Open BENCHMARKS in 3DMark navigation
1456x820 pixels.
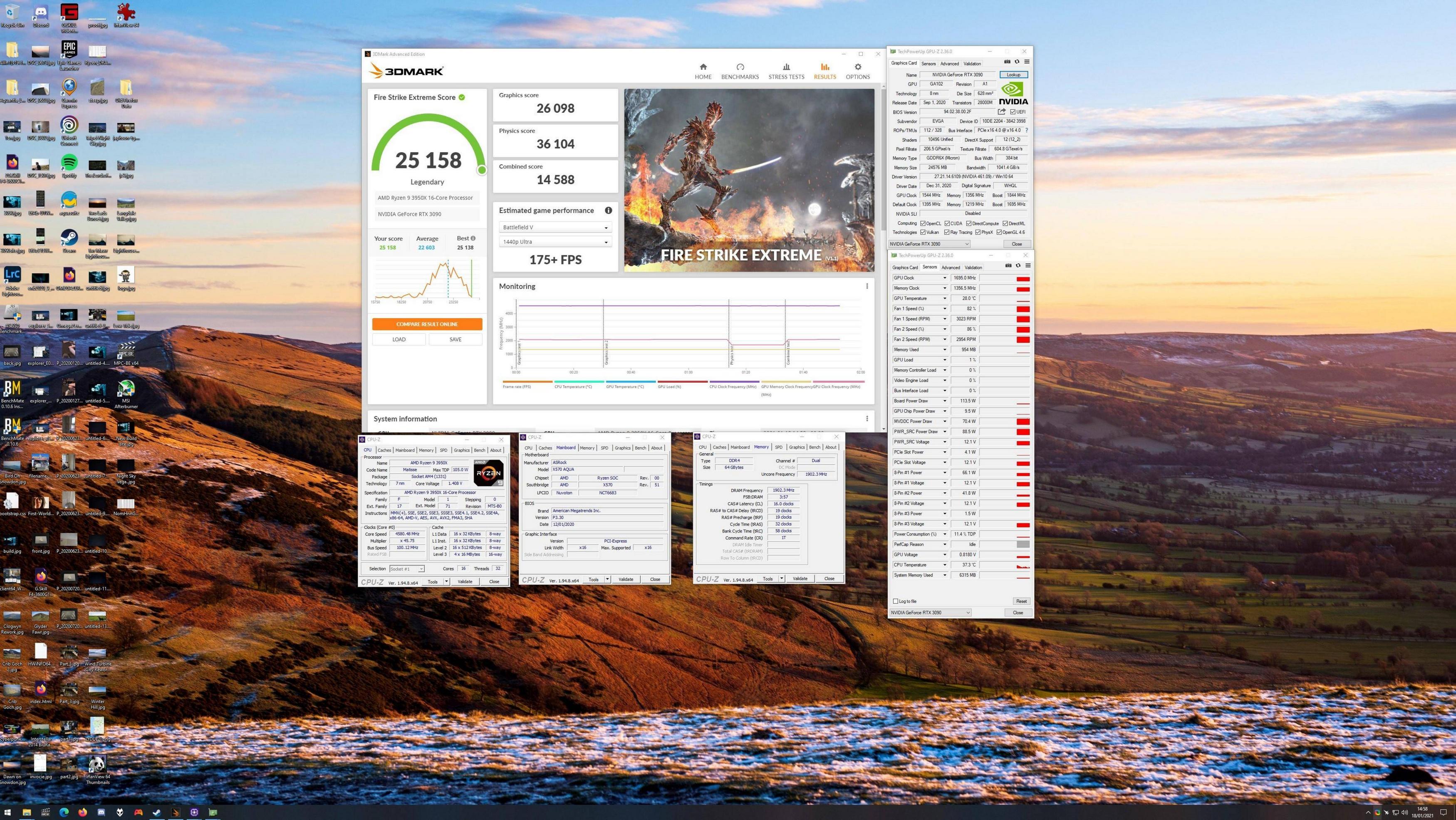[740, 71]
